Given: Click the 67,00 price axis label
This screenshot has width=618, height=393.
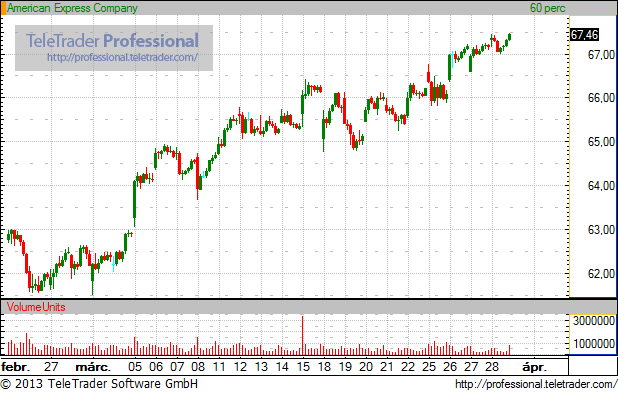Looking at the screenshot, I should pos(601,55).
